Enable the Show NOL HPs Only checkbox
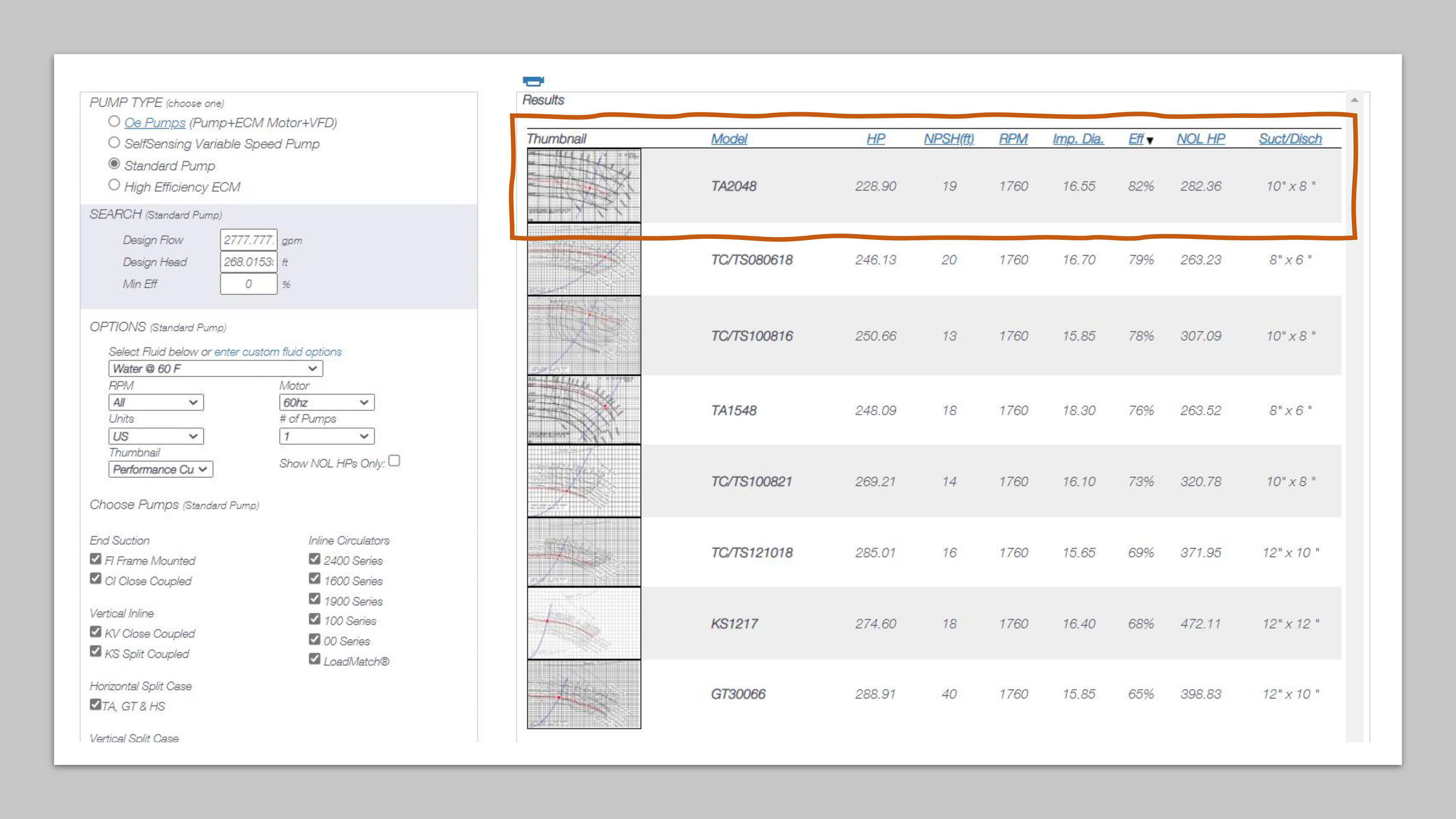Image resolution: width=1456 pixels, height=819 pixels. [x=394, y=461]
